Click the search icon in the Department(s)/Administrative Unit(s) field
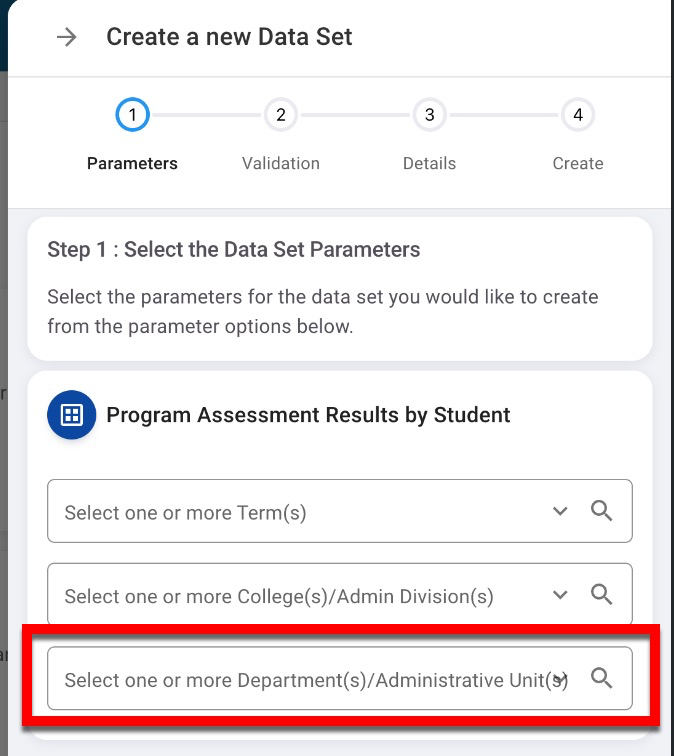Image resolution: width=674 pixels, height=756 pixels. (601, 678)
